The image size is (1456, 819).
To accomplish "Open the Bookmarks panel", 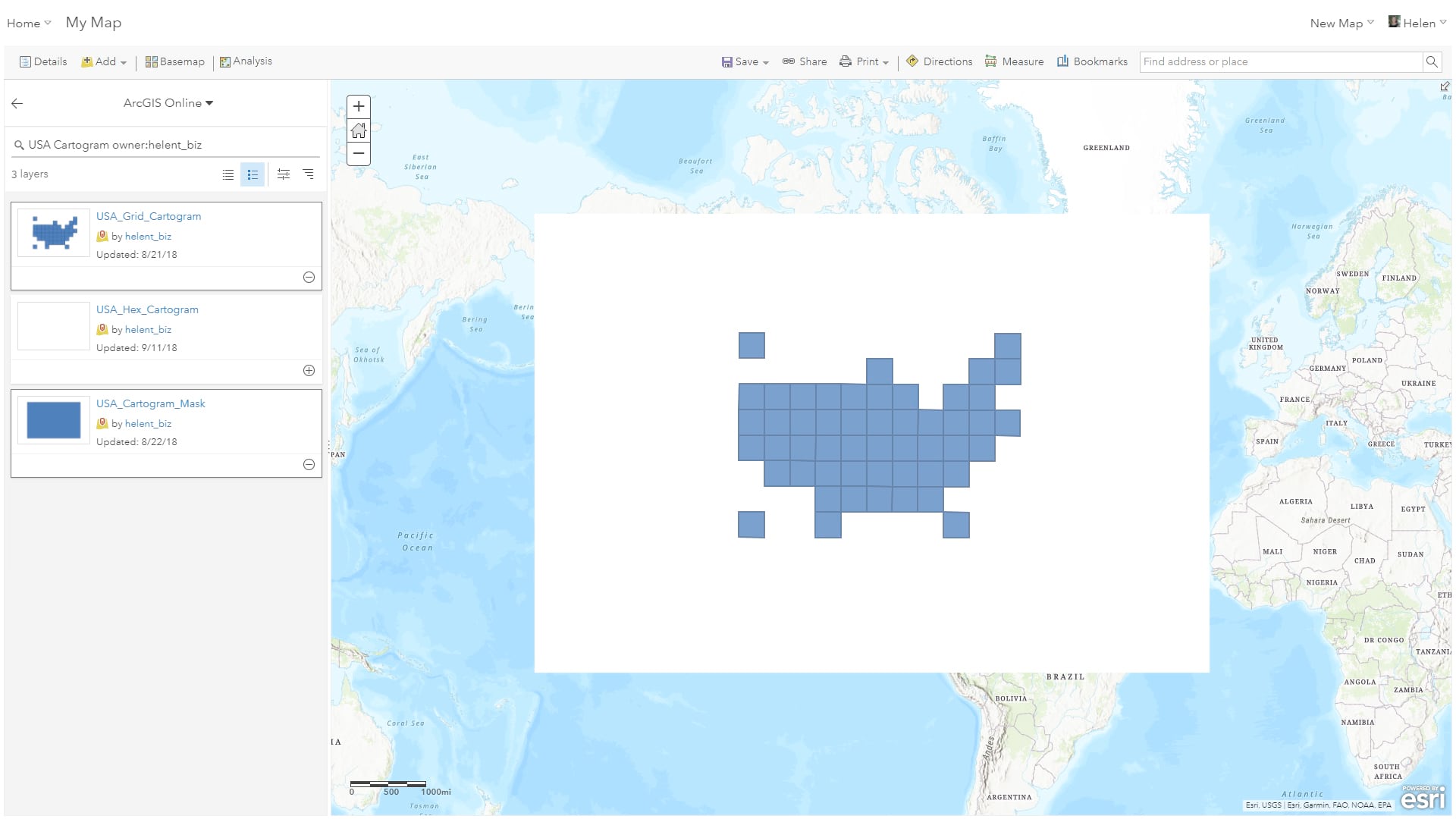I will click(x=1093, y=61).
